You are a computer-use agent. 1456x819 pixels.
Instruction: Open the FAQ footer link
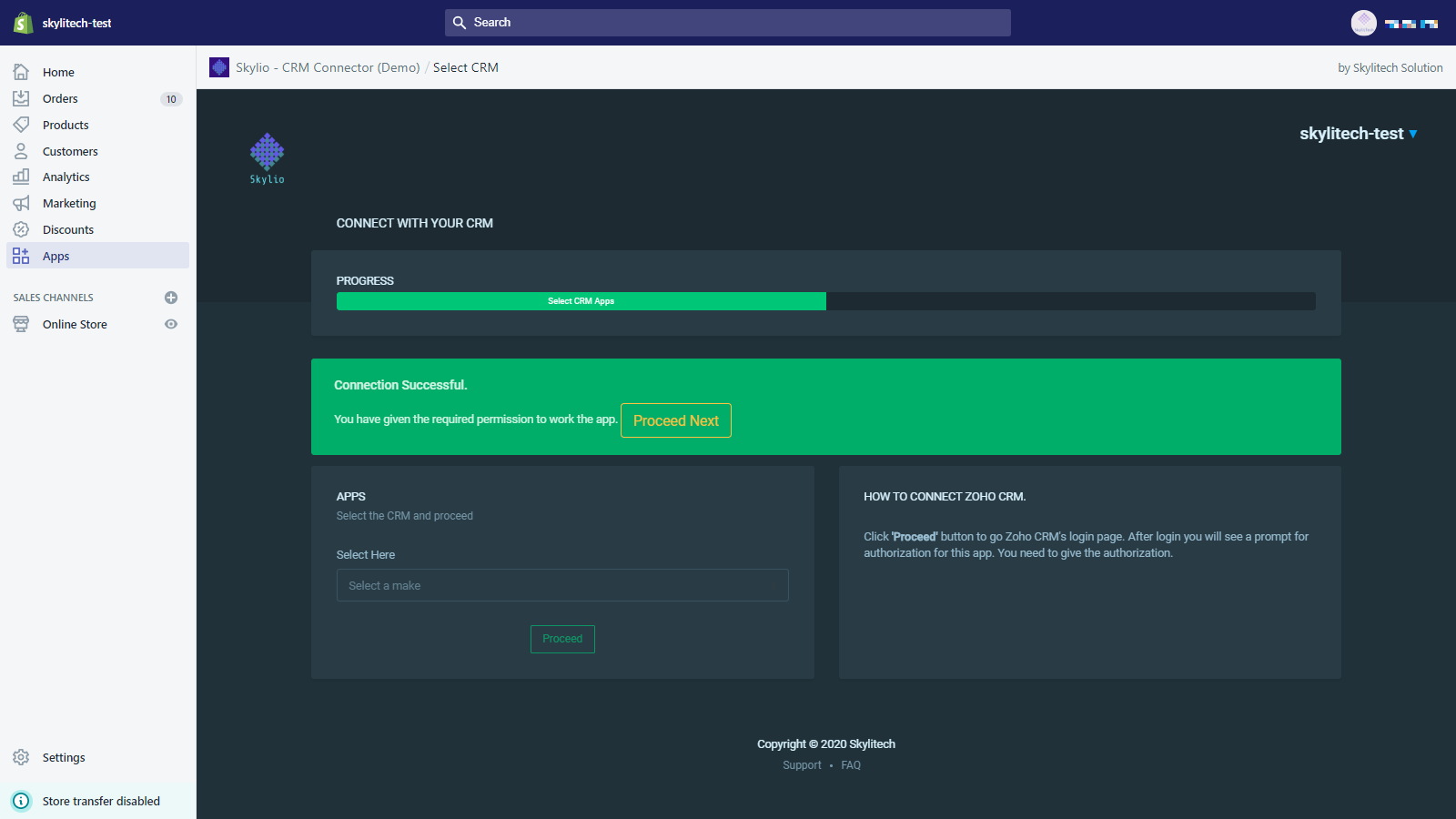[851, 765]
